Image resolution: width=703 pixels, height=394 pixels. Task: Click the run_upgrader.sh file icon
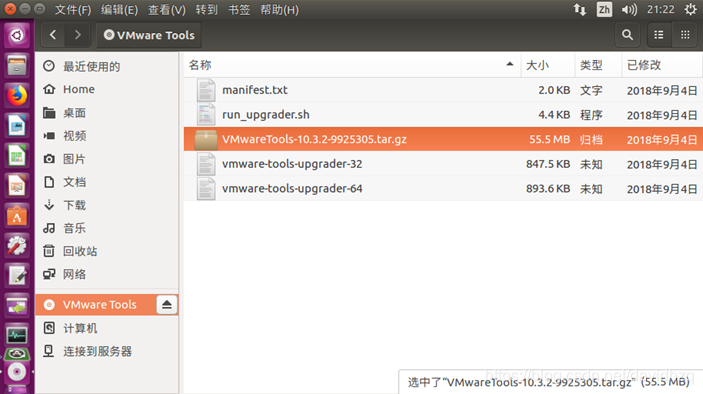206,115
